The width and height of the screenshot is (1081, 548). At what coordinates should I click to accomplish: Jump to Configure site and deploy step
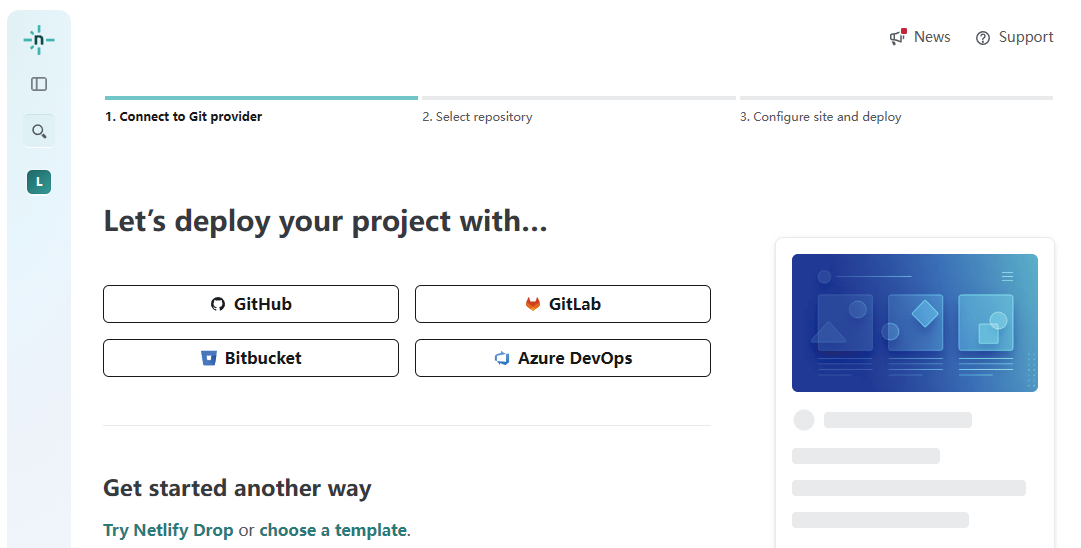pos(820,117)
